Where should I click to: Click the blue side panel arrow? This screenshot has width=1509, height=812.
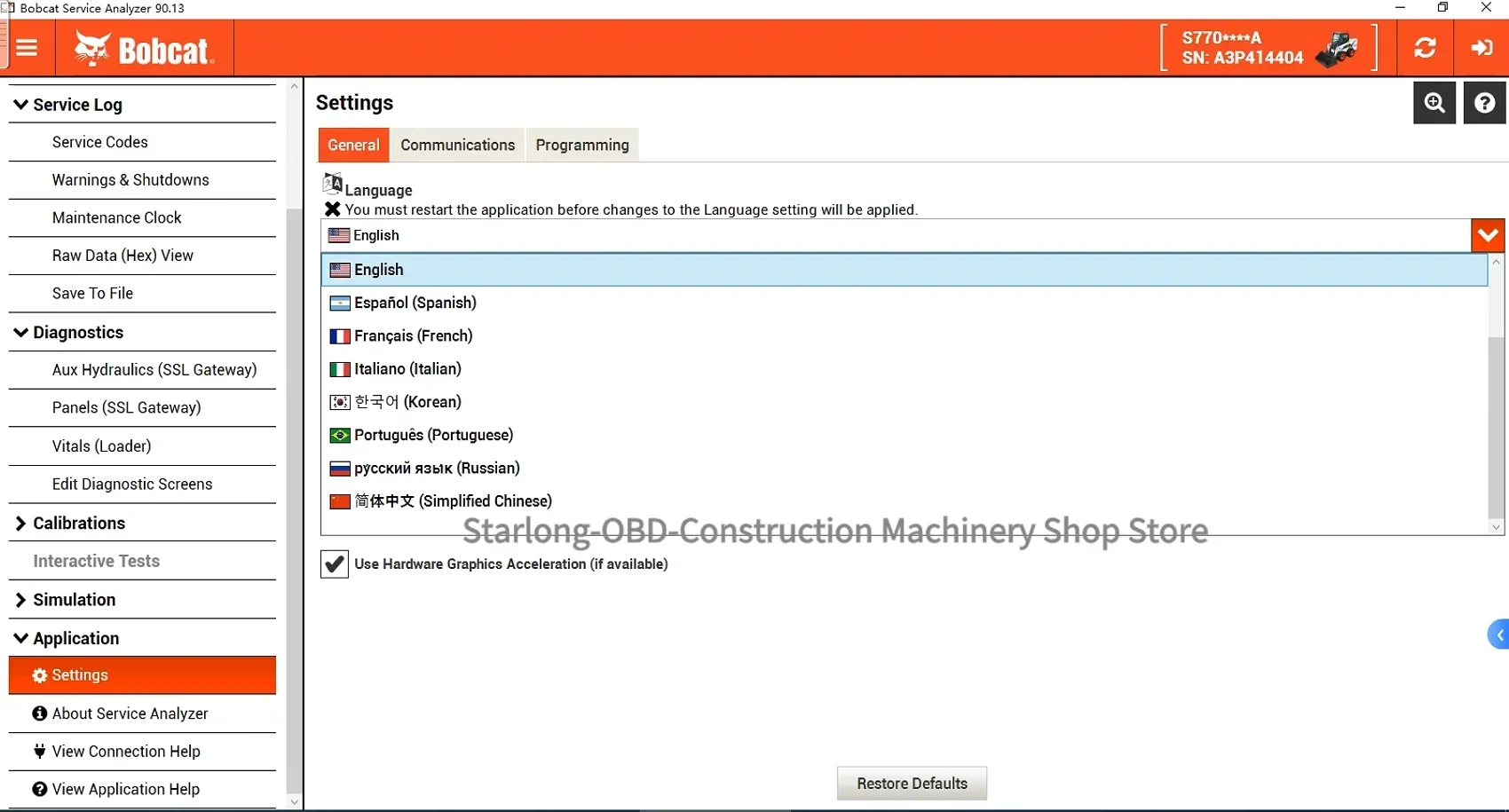(1498, 635)
